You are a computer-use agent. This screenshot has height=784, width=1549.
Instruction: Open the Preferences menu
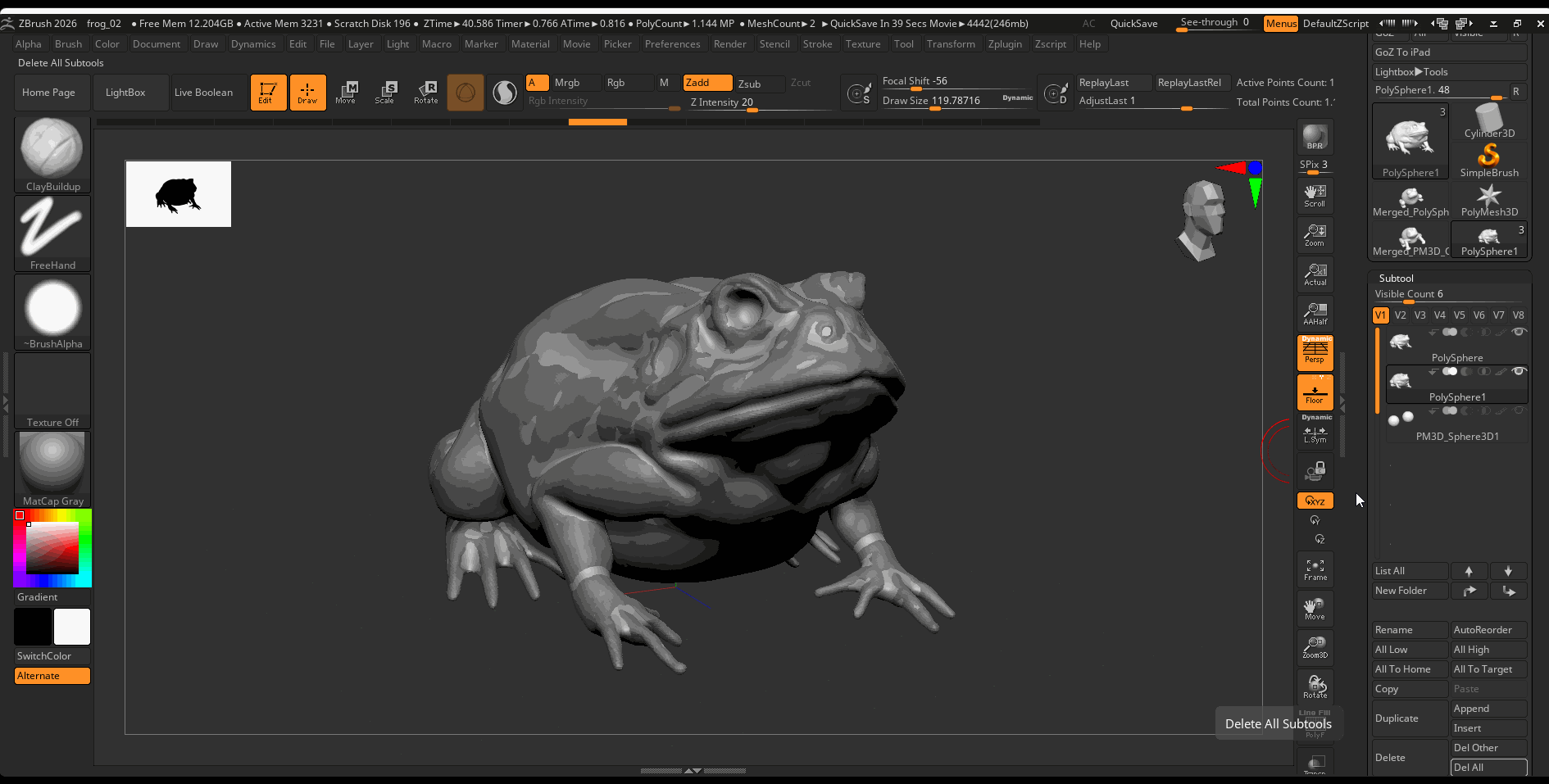point(672,44)
